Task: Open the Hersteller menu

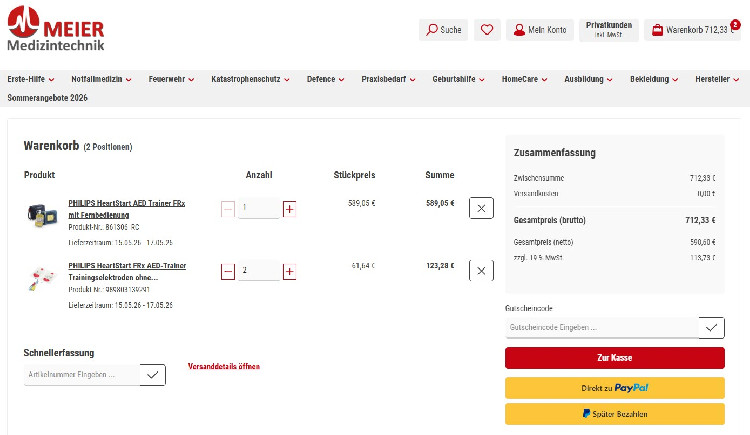Action: 717,79
